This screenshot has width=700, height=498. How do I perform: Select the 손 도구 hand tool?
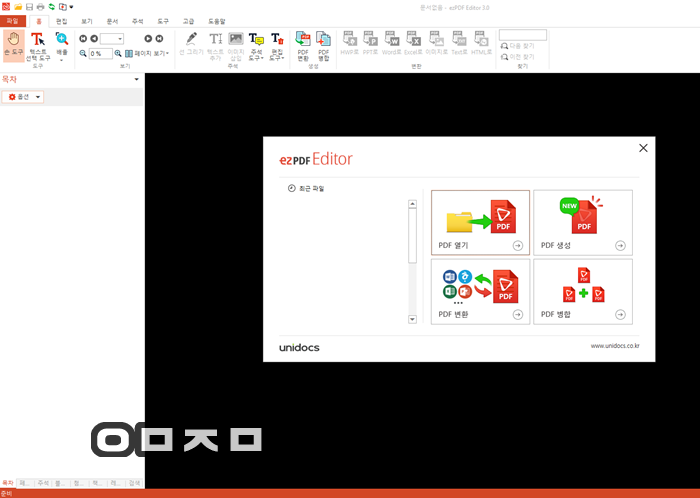[13, 46]
